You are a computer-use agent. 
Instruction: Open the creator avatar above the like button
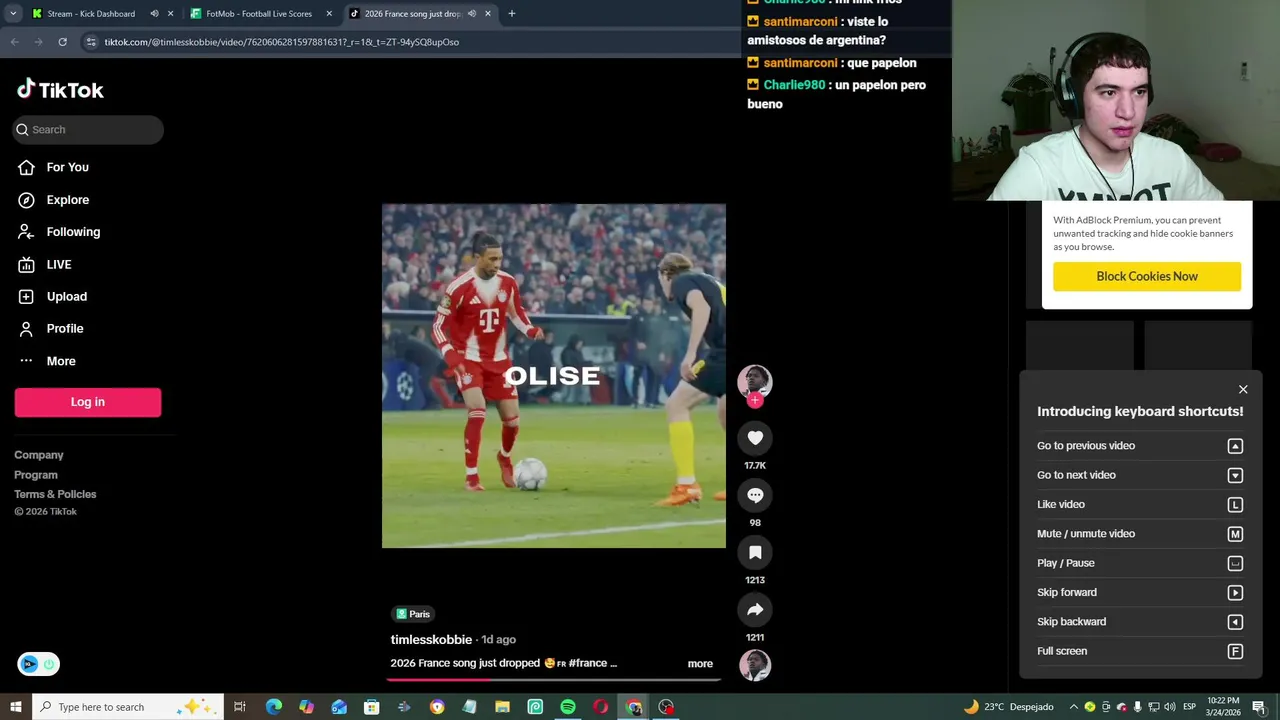pos(755,381)
